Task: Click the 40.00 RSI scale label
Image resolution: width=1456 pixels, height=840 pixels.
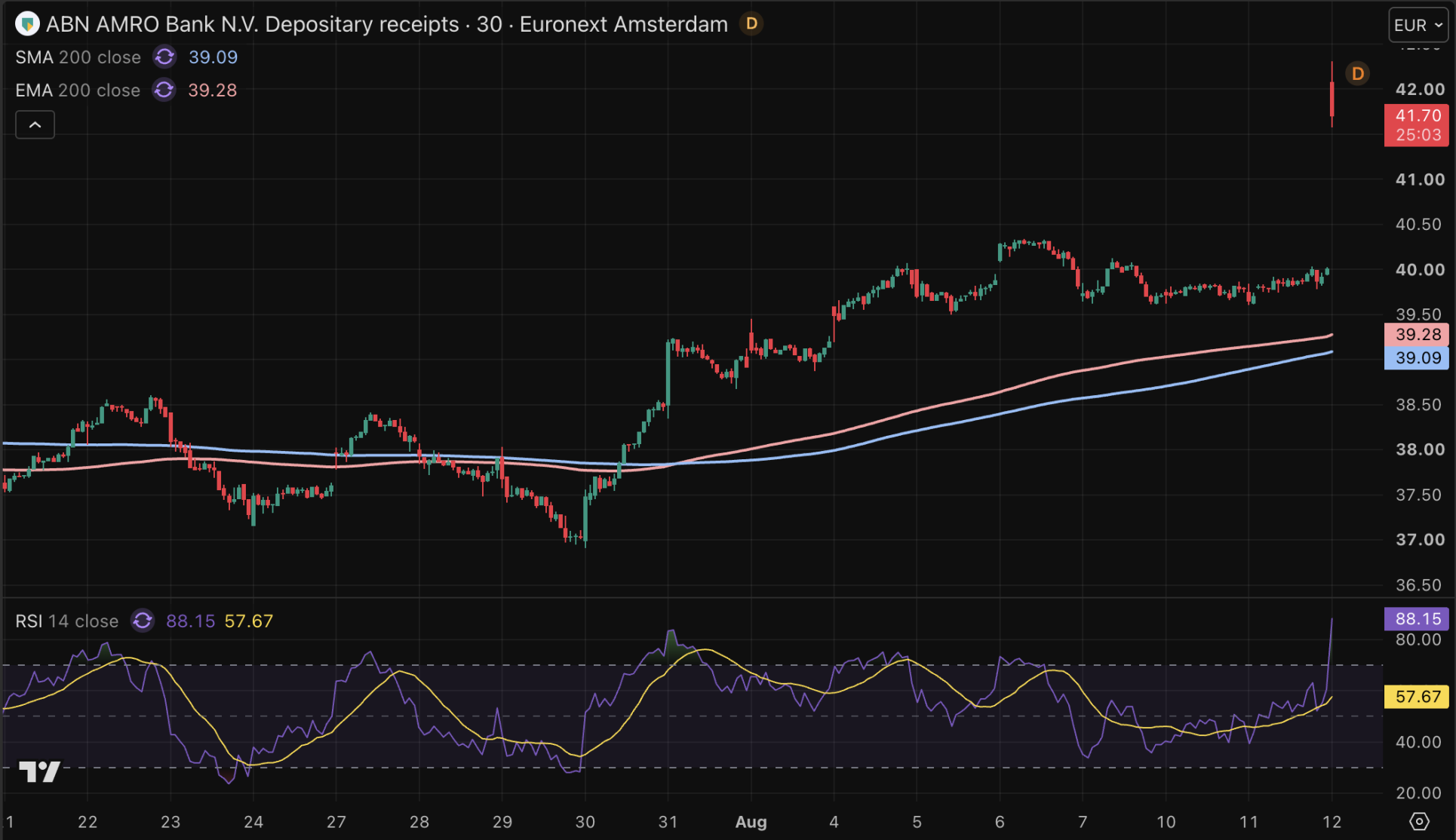Action: (x=1418, y=743)
